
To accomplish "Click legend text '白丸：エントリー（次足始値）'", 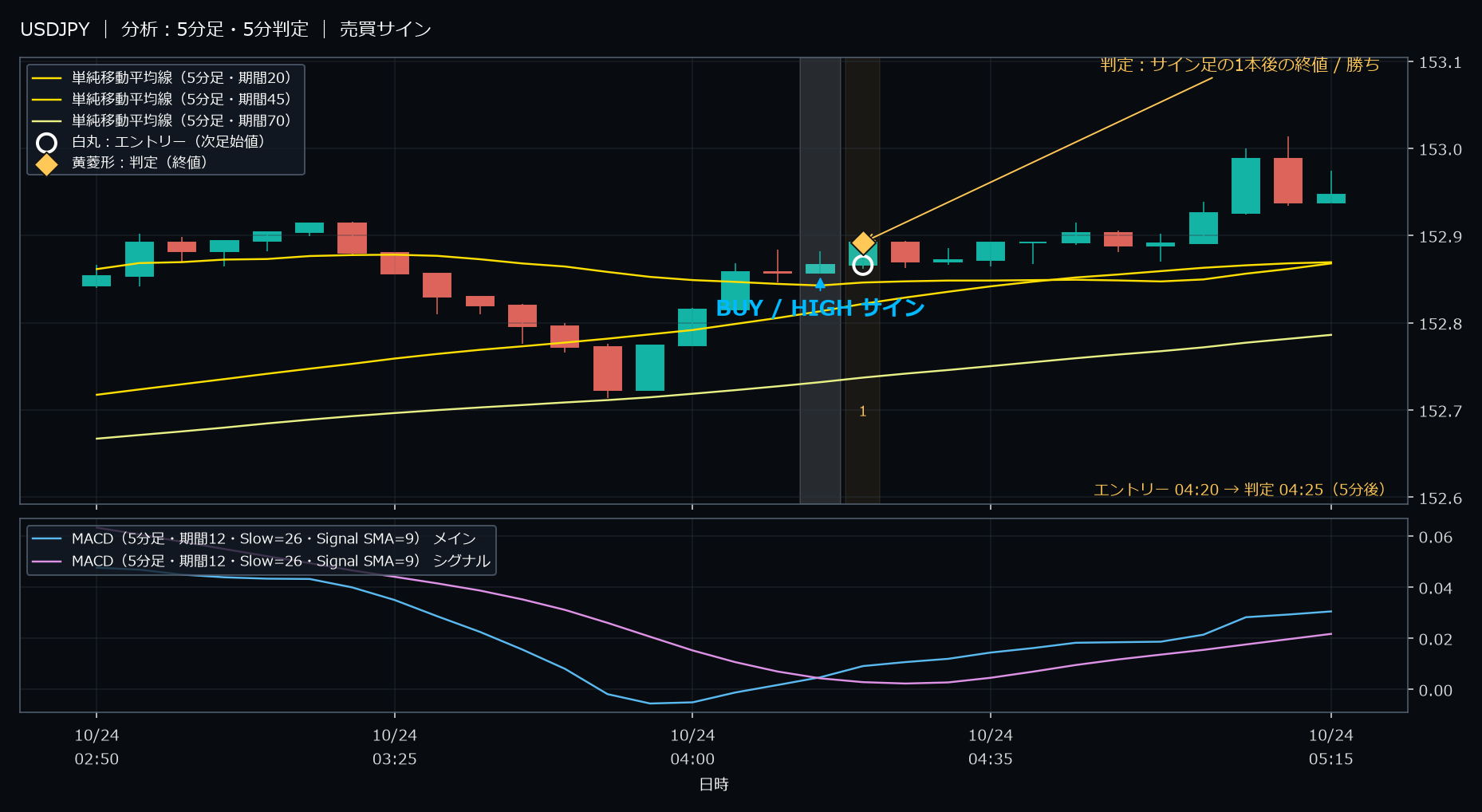I will (x=168, y=141).
